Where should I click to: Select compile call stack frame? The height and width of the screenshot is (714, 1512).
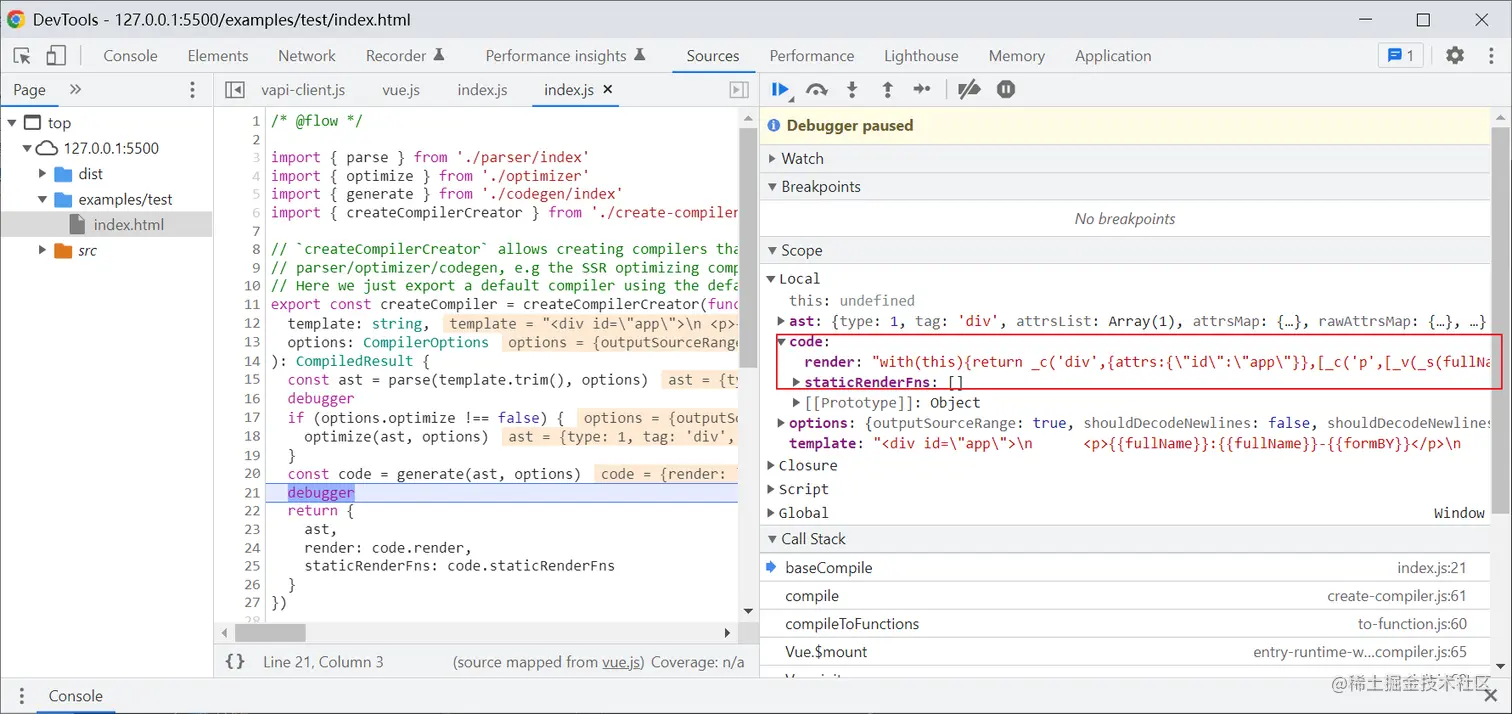pyautogui.click(x=1124, y=596)
